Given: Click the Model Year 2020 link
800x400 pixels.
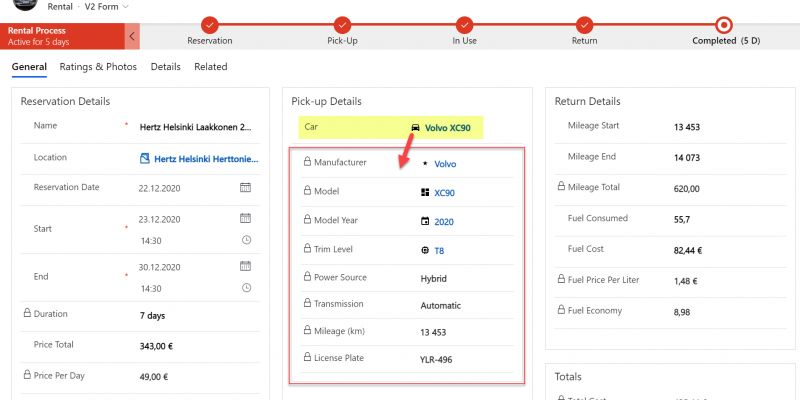Looking at the screenshot, I should pyautogui.click(x=444, y=221).
